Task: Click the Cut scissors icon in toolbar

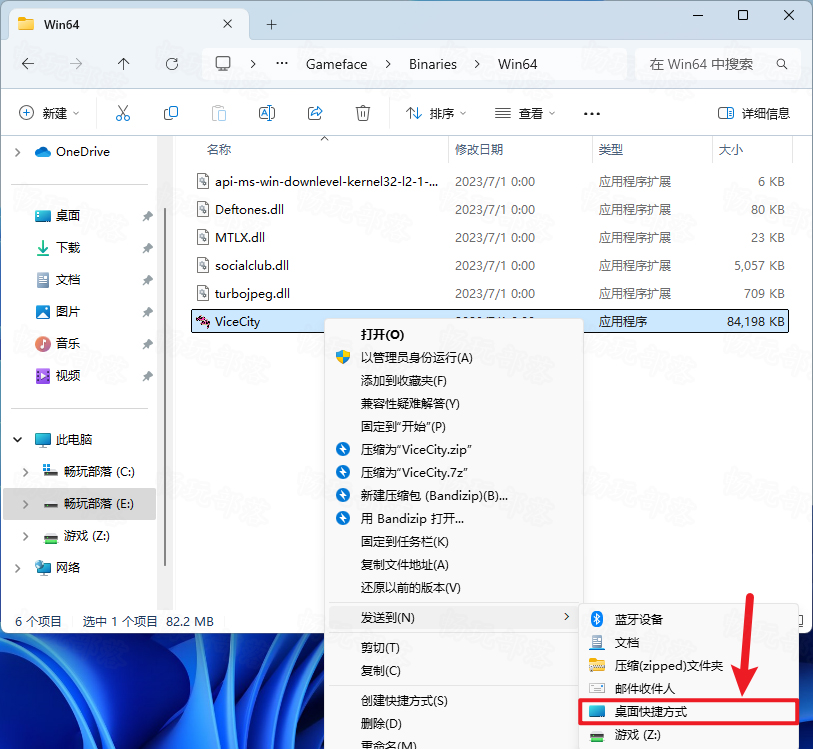Action: tap(123, 113)
